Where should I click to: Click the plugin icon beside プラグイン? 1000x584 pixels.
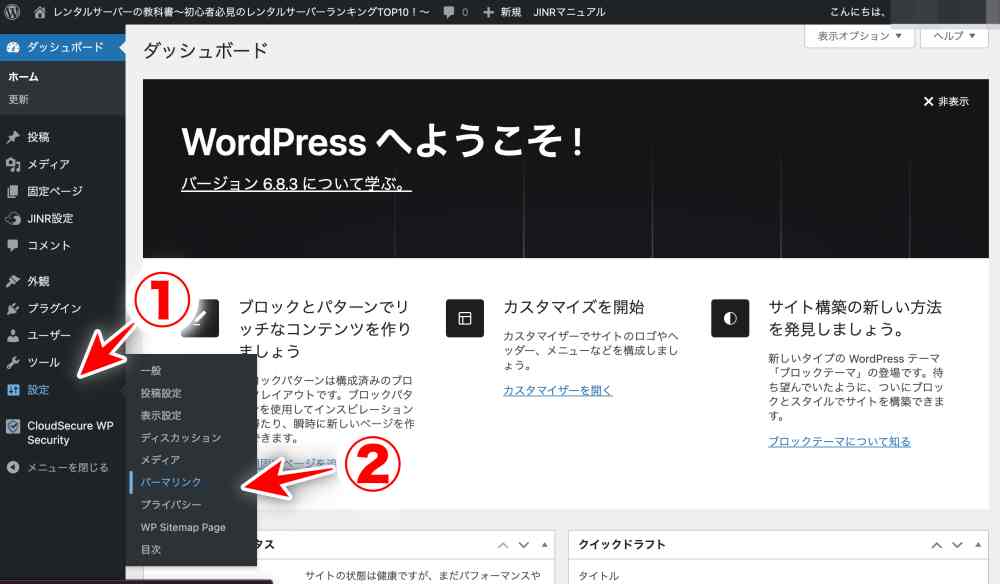[13, 309]
